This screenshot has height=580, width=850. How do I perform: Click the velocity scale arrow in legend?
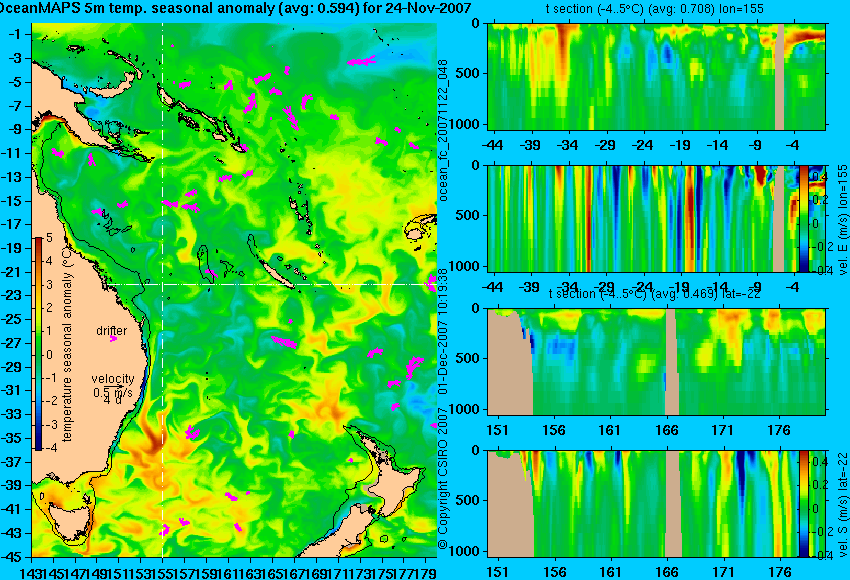[113, 386]
